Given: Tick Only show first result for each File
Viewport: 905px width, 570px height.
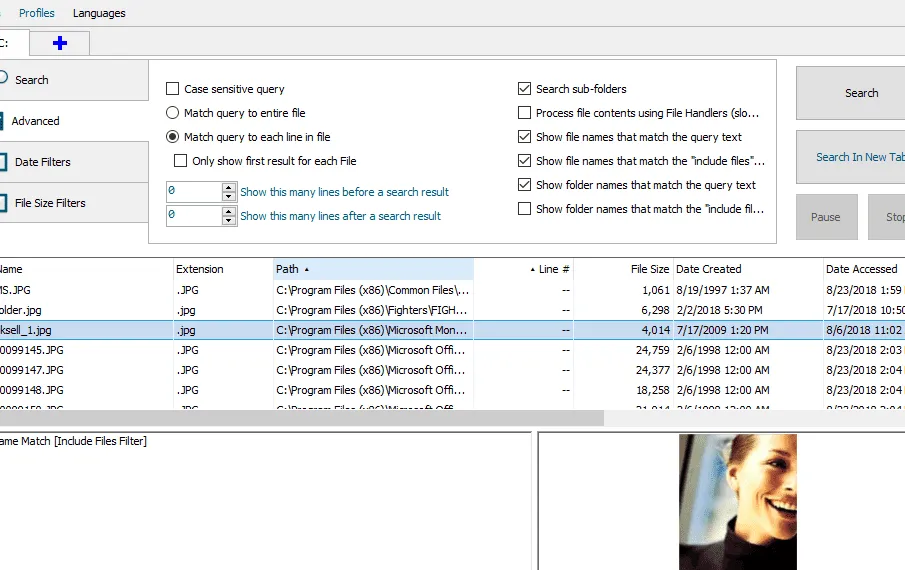Looking at the screenshot, I should (x=181, y=161).
